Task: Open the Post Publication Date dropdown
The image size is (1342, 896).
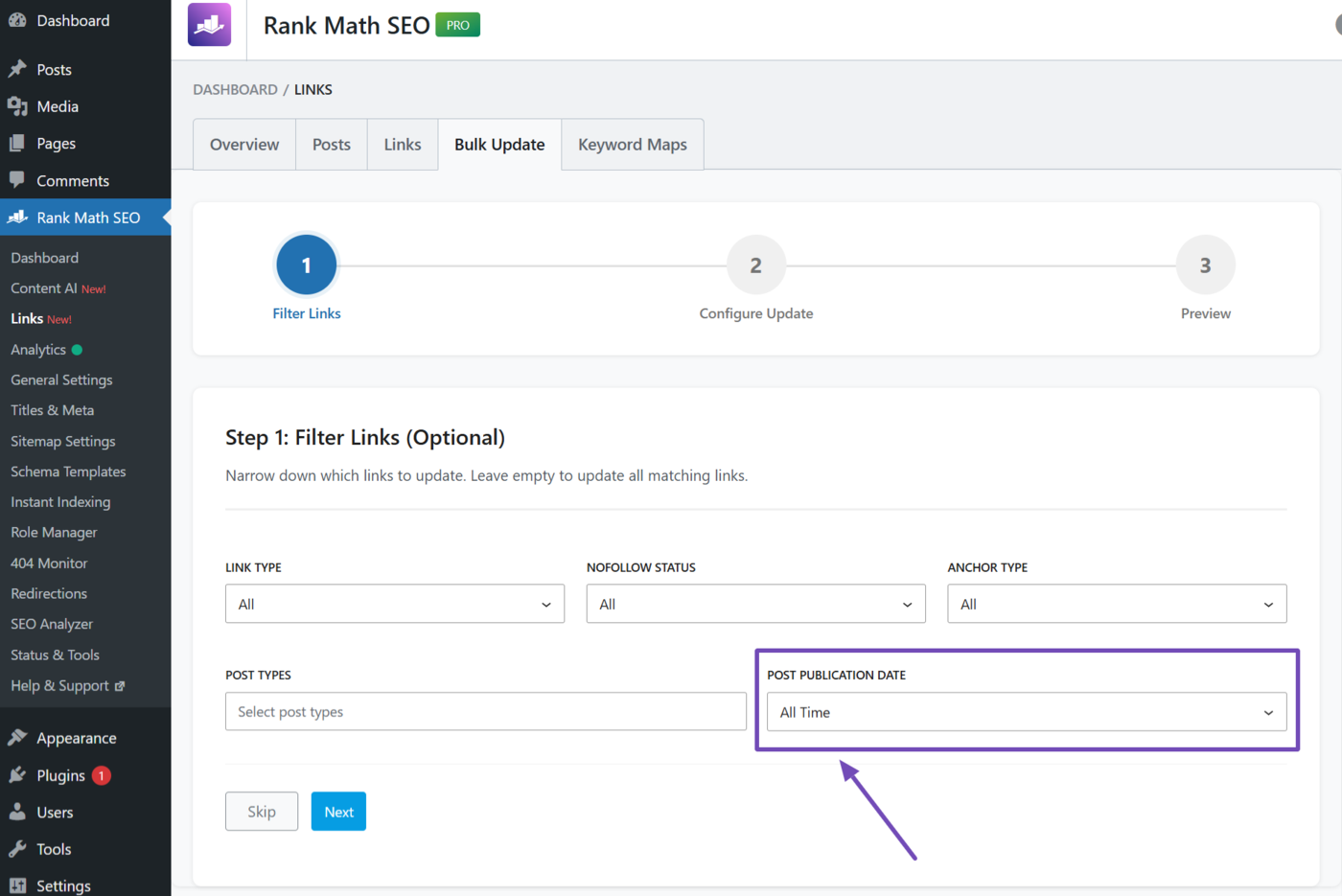Action: pos(1027,712)
